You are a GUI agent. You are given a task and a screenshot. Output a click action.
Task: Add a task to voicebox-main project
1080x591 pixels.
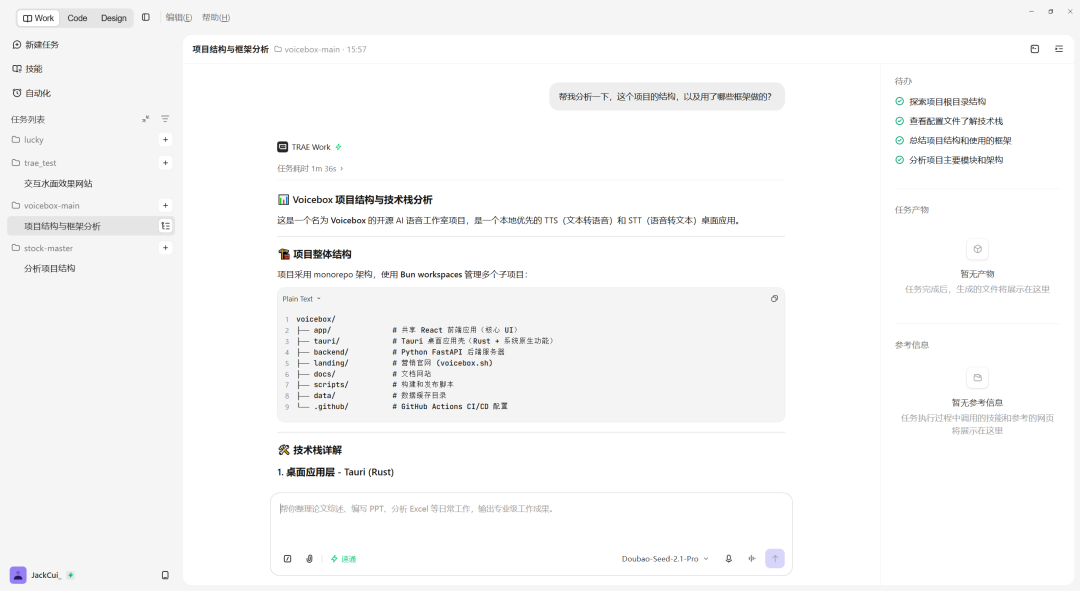165,205
